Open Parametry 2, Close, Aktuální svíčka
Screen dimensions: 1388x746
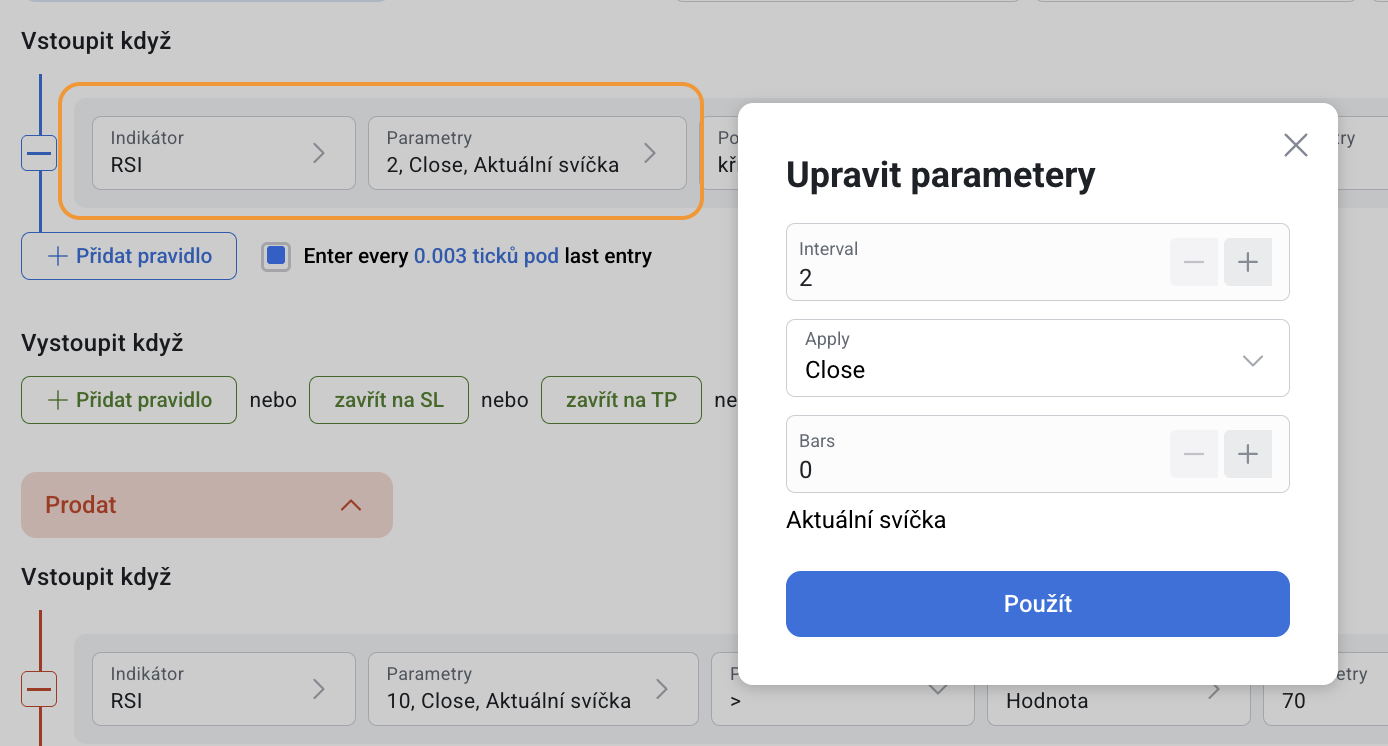[x=527, y=153]
